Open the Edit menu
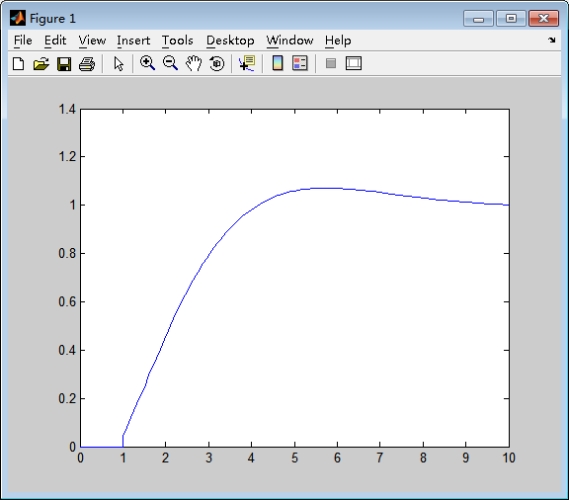 (x=55, y=40)
